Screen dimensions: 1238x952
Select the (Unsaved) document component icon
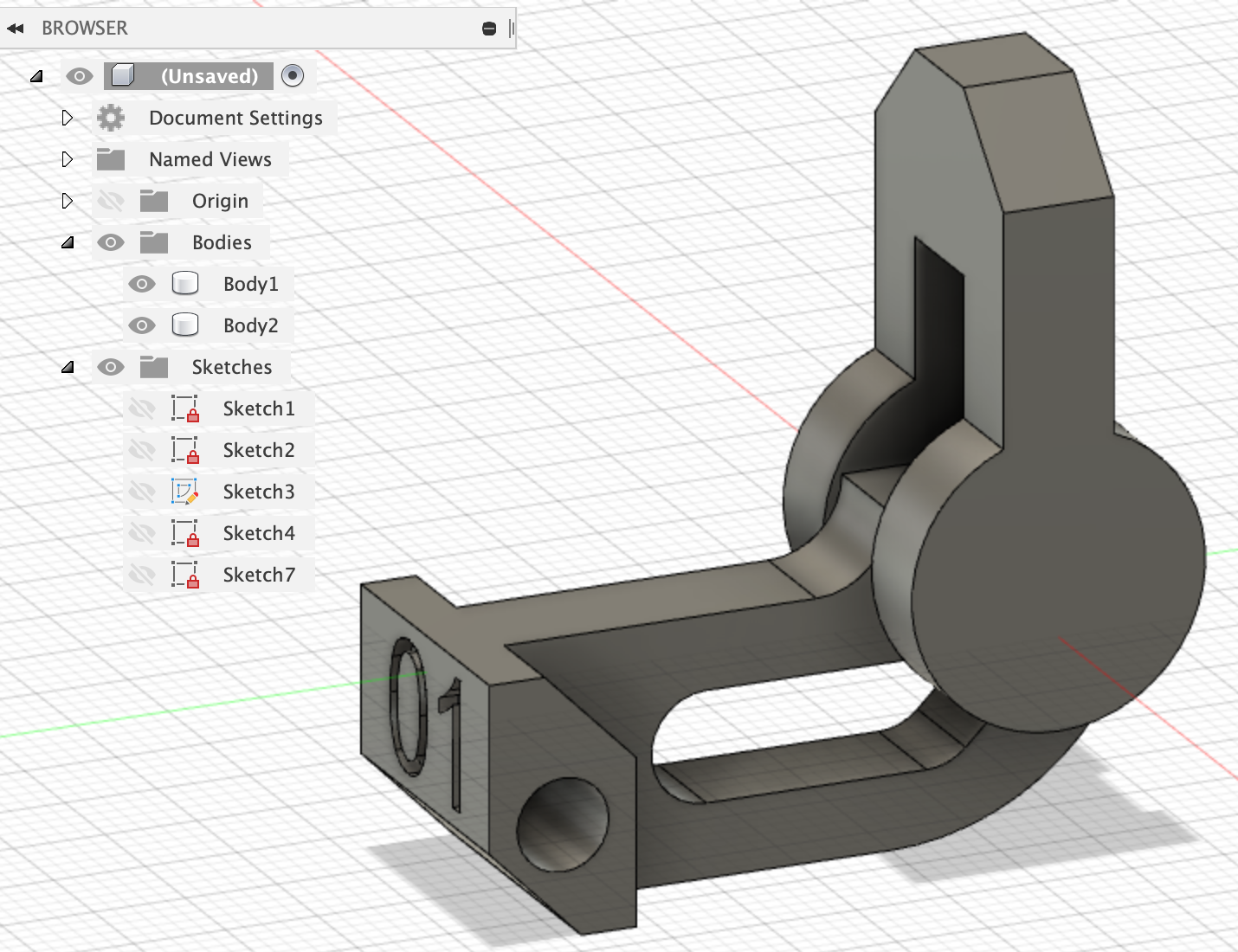(123, 76)
